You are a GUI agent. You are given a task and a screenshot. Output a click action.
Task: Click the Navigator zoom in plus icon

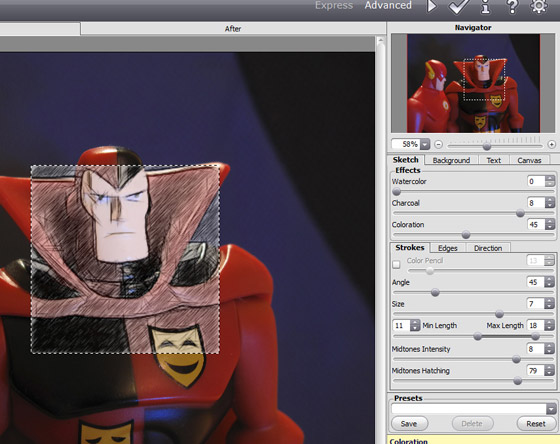pos(551,144)
